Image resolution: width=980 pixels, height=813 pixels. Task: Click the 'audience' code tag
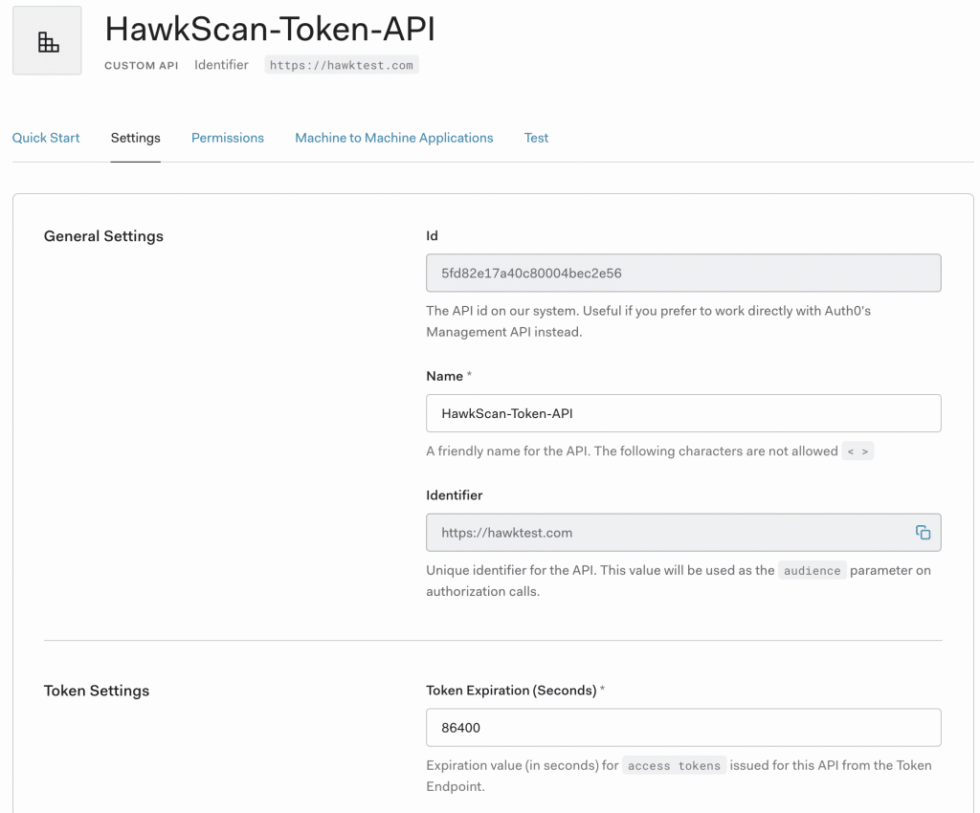[812, 571]
